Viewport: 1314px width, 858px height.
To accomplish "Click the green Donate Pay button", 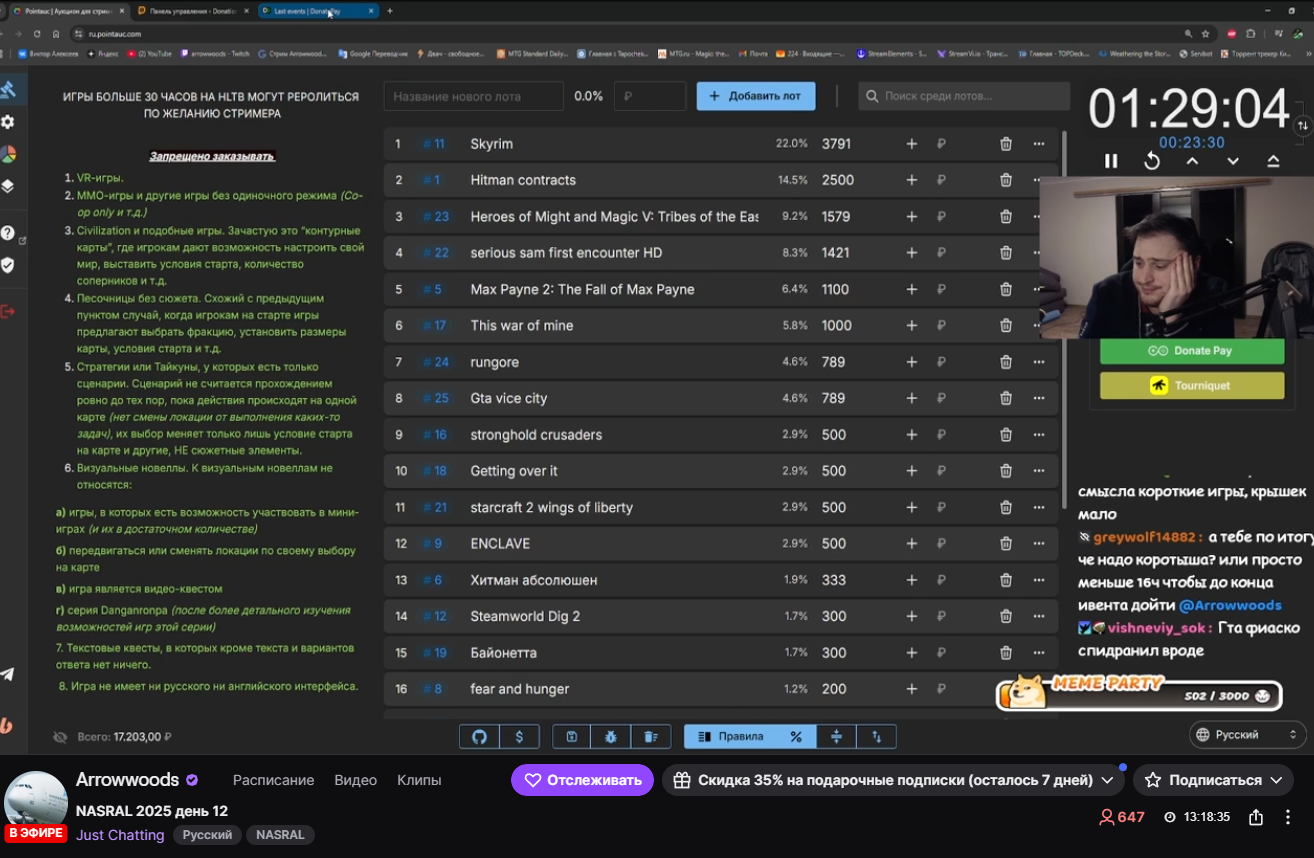I will (1192, 351).
